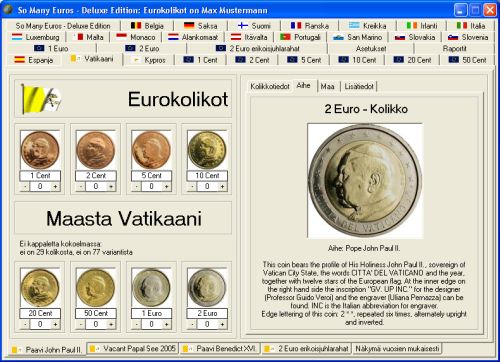Select the 50 Cent top tab
Viewport: 500px width, 362px height.
pyautogui.click(x=467, y=60)
